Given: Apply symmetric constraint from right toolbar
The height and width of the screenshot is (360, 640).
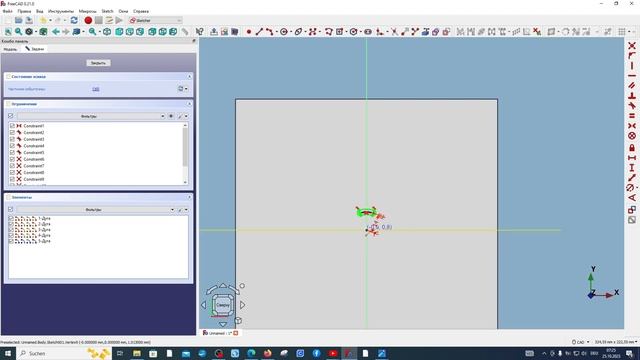Looking at the screenshot, I should click(x=632, y=126).
